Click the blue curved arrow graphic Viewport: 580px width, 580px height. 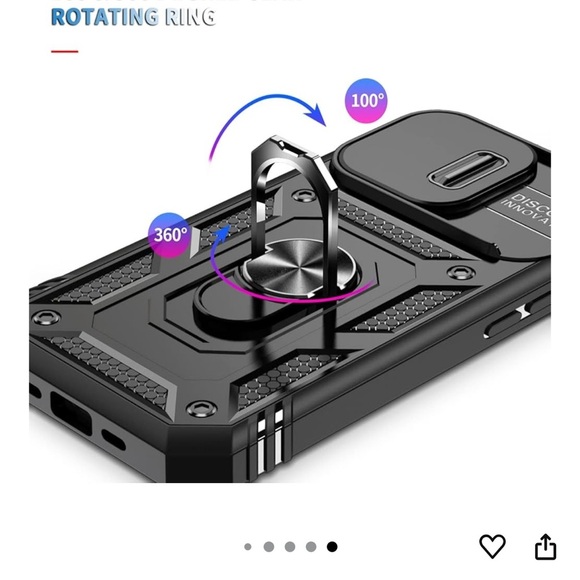pyautogui.click(x=267, y=122)
